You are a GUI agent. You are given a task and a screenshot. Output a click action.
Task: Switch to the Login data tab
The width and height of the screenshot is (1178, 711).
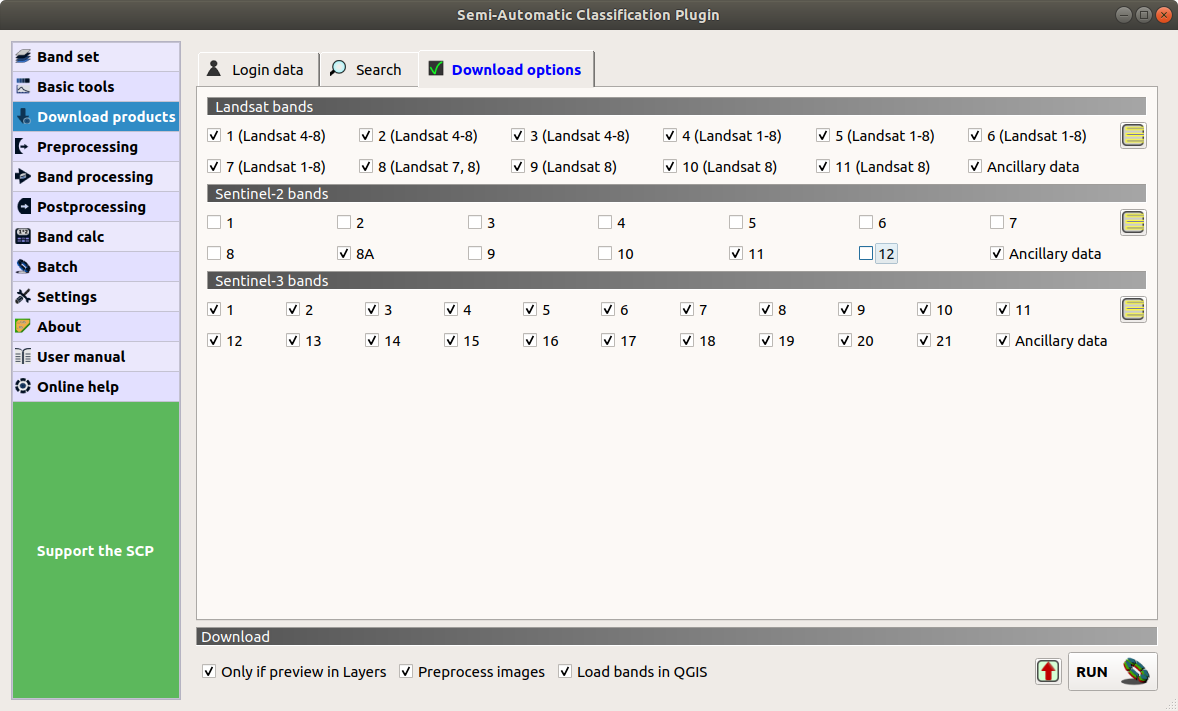tap(256, 70)
